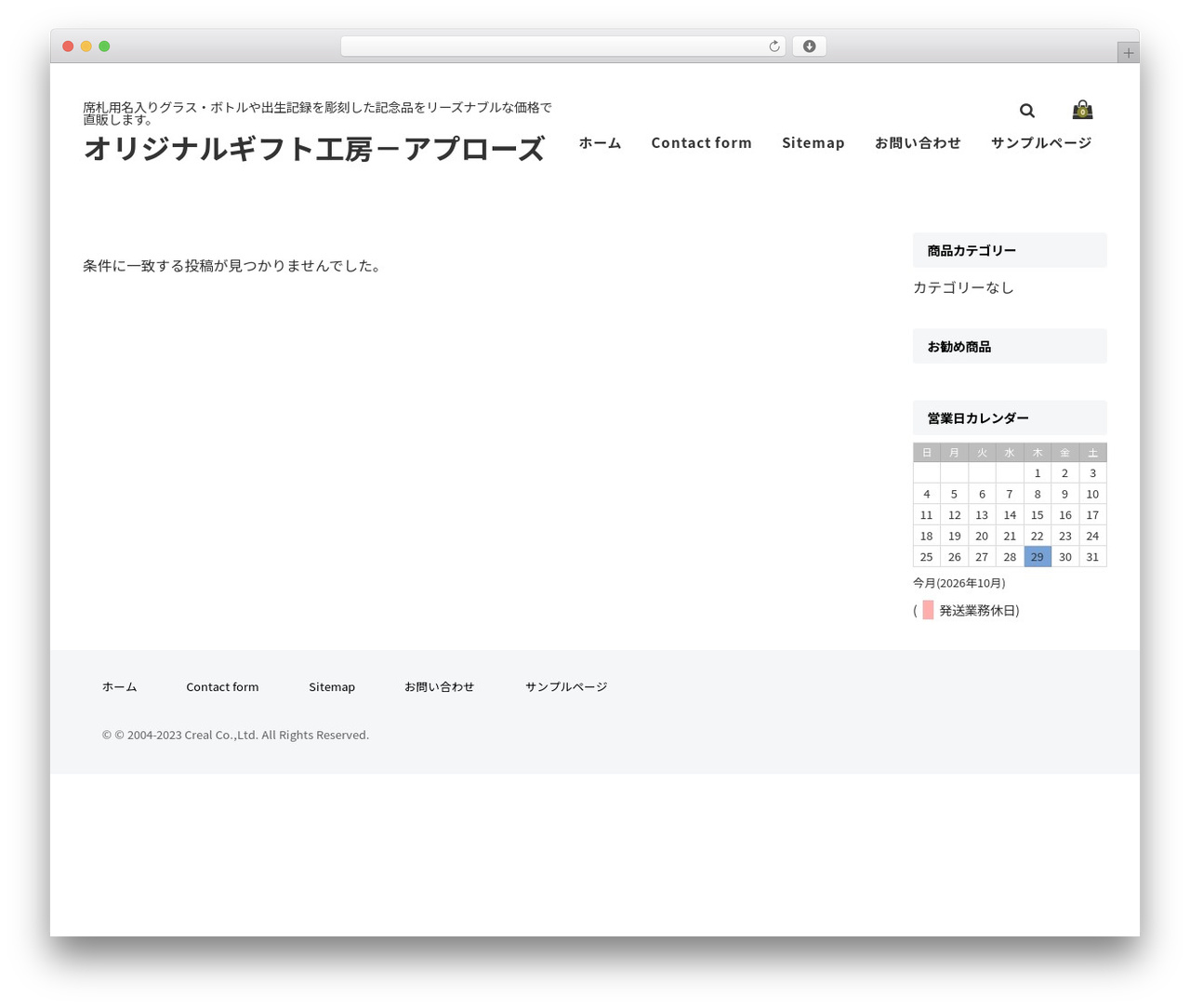This screenshot has width=1190, height=1008.
Task: Click calendar header 日 column
Action: pos(927,453)
